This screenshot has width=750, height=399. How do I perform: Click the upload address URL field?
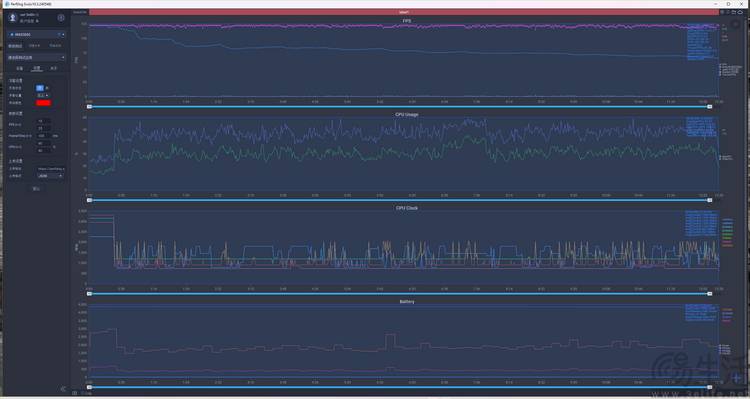51,168
